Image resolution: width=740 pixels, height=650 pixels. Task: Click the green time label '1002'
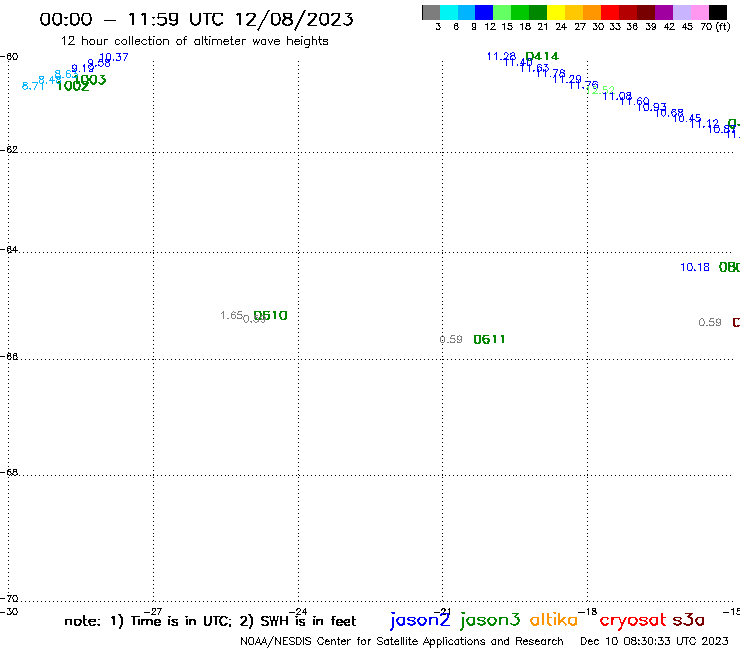(x=72, y=86)
